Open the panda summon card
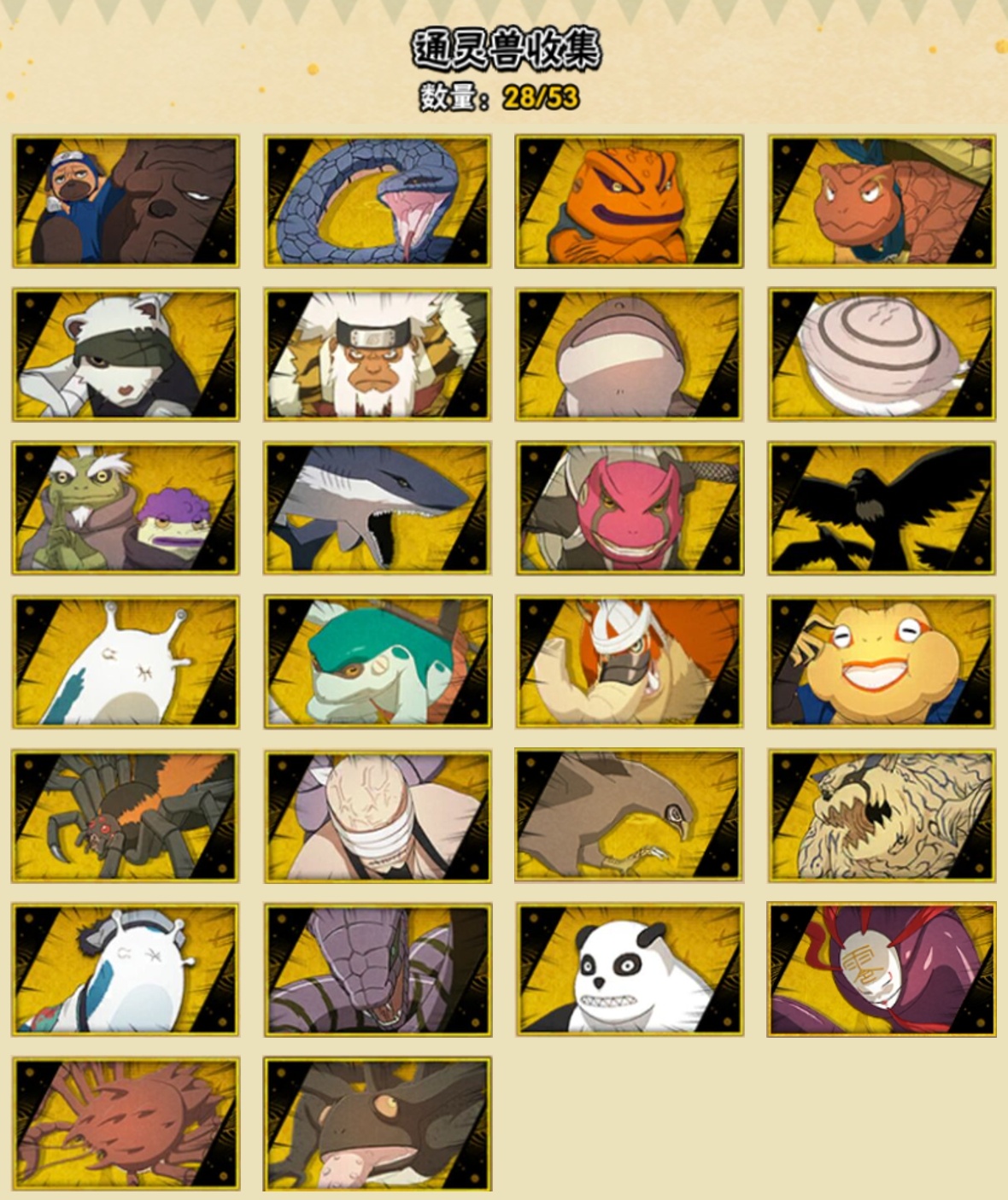 tap(630, 970)
